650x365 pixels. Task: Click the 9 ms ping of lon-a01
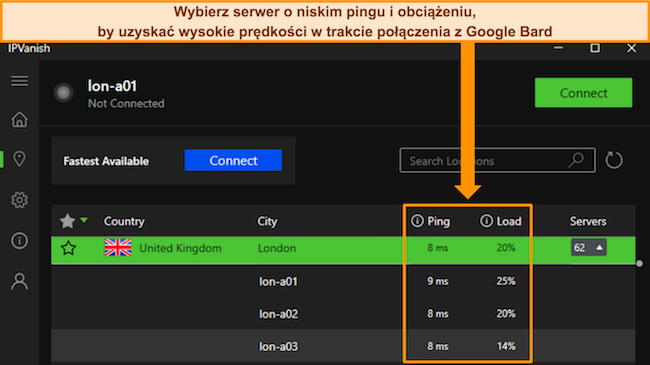pos(438,281)
